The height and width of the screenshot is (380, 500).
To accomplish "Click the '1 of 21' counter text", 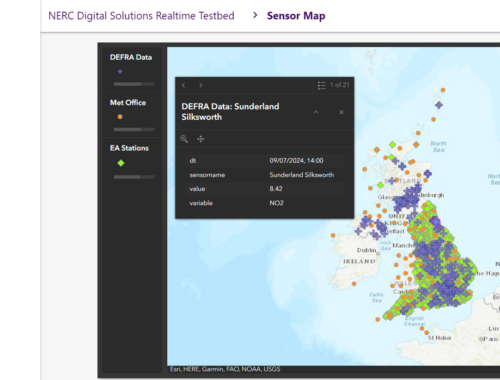I will pyautogui.click(x=340, y=85).
